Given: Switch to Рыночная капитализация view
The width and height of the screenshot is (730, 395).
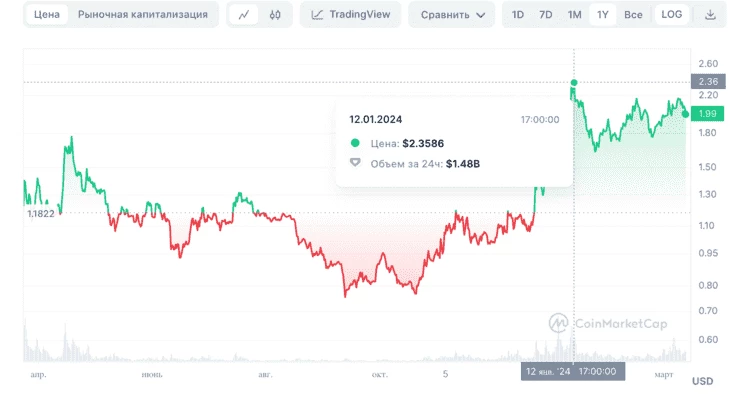Looking at the screenshot, I should 142,14.
